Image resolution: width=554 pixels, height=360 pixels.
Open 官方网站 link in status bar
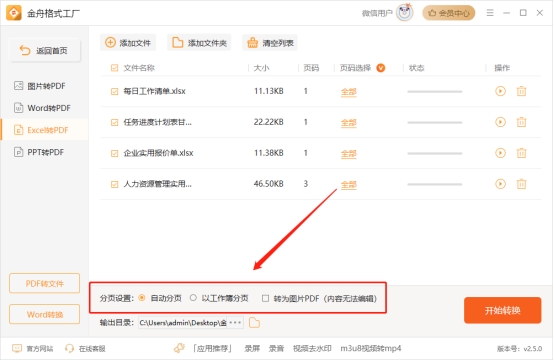pos(33,348)
